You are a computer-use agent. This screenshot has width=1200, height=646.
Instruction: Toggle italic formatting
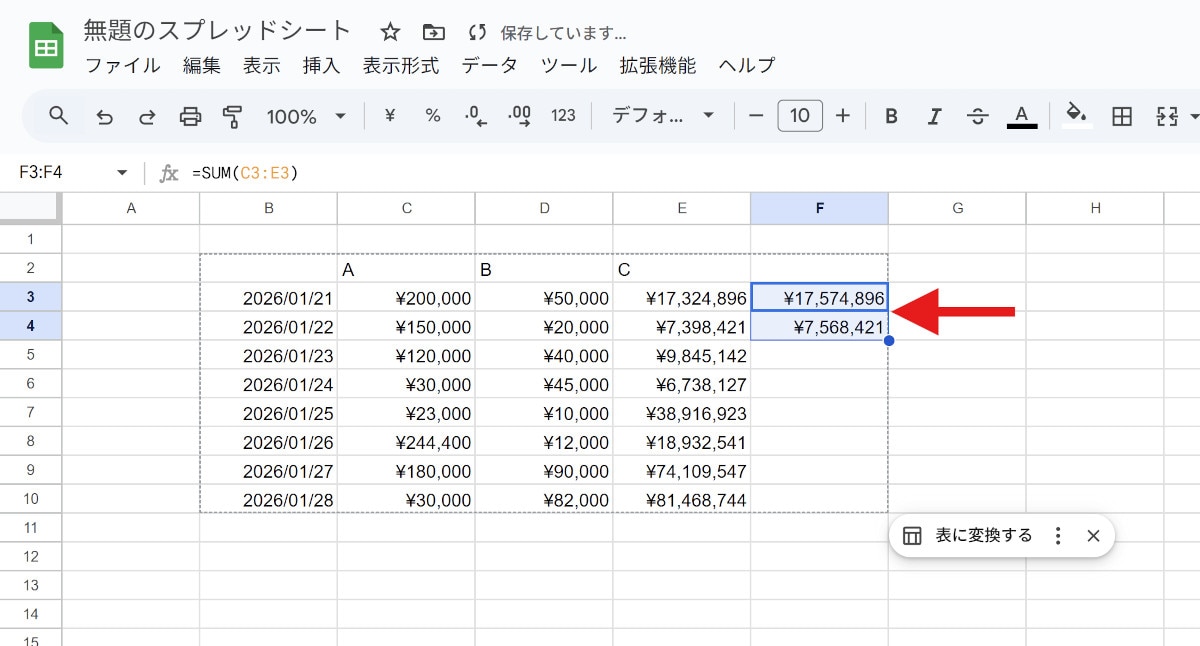pos(934,116)
